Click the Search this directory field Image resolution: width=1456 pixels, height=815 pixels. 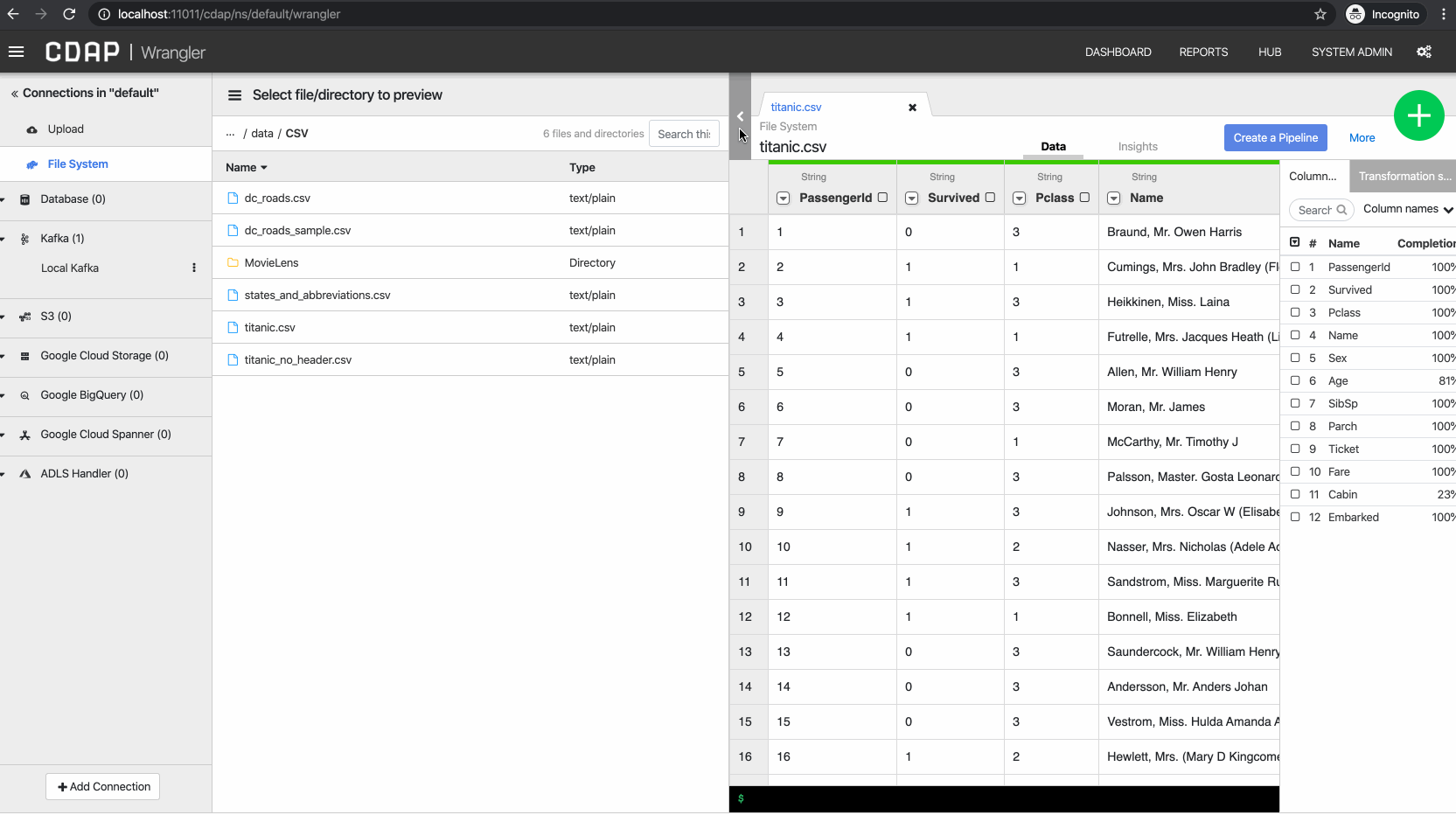[684, 134]
